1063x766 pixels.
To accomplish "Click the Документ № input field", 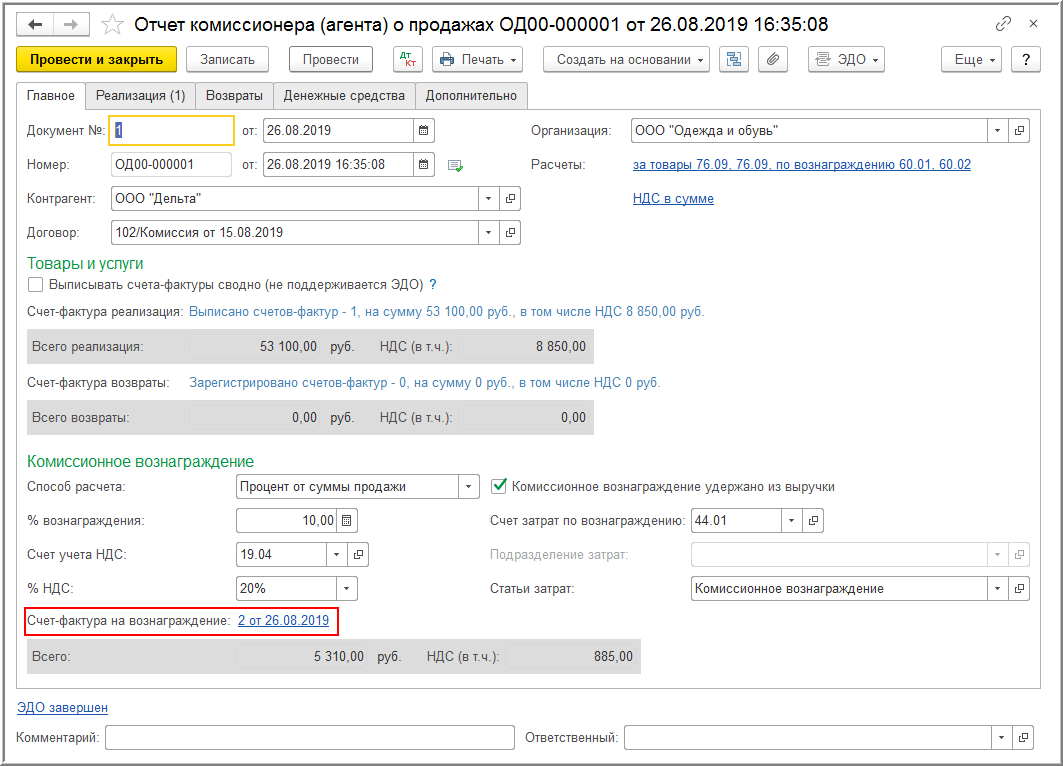I will pyautogui.click(x=172, y=130).
